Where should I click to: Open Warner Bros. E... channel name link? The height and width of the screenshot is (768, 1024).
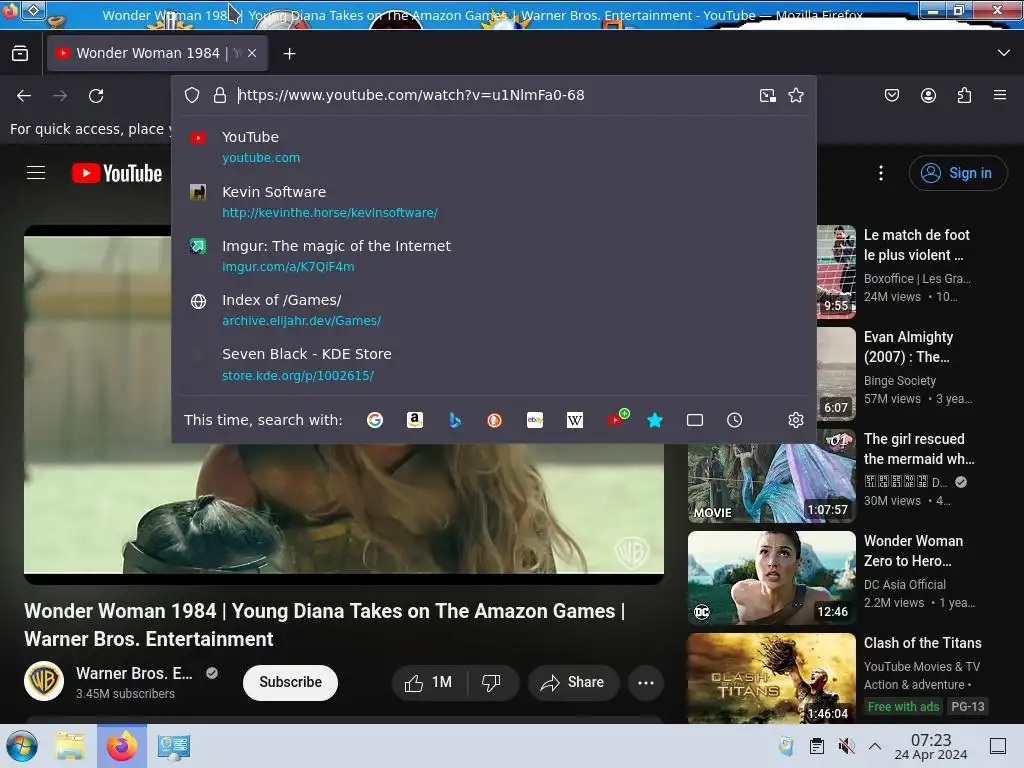tap(135, 673)
